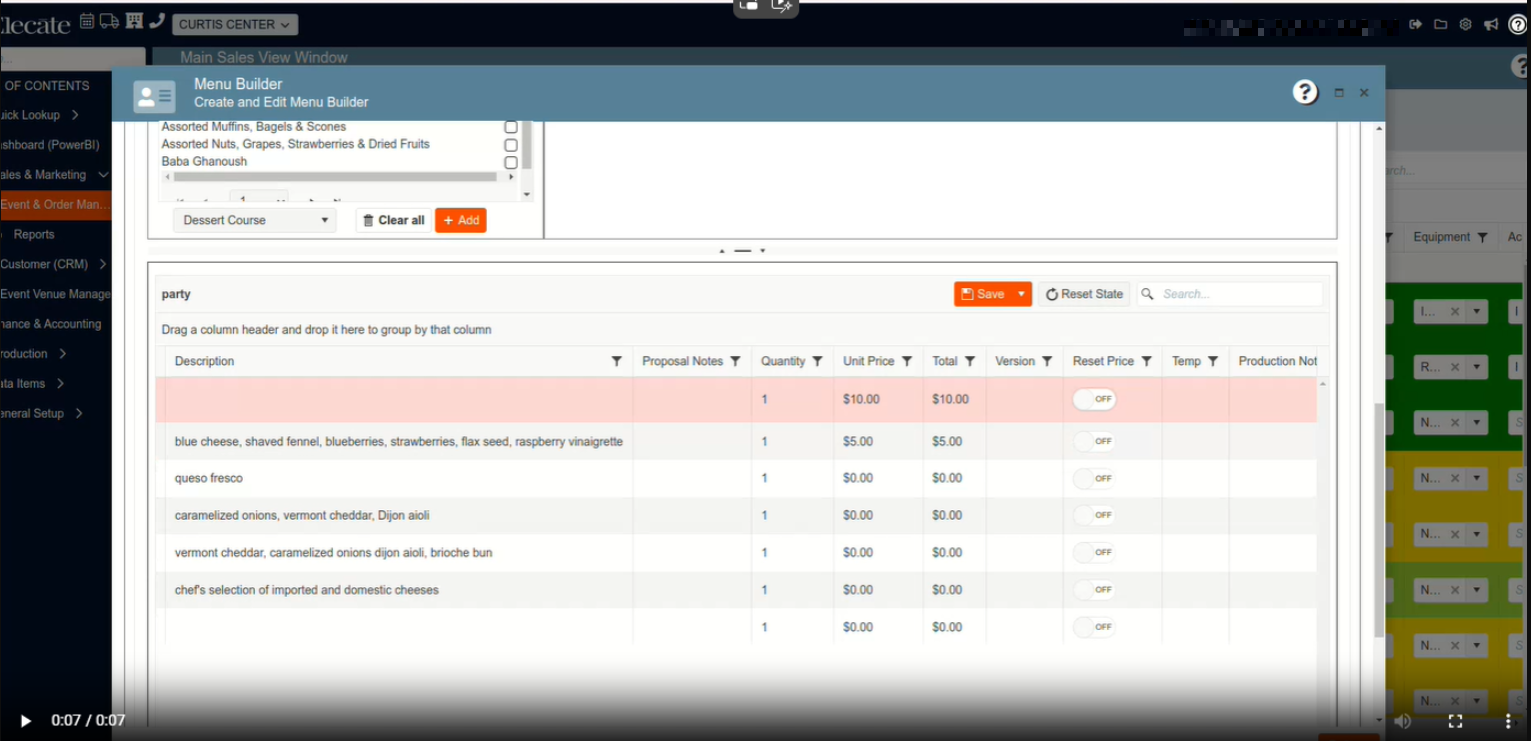This screenshot has width=1531, height=741.
Task: Open Reports in the sidebar
Action: coord(34,234)
